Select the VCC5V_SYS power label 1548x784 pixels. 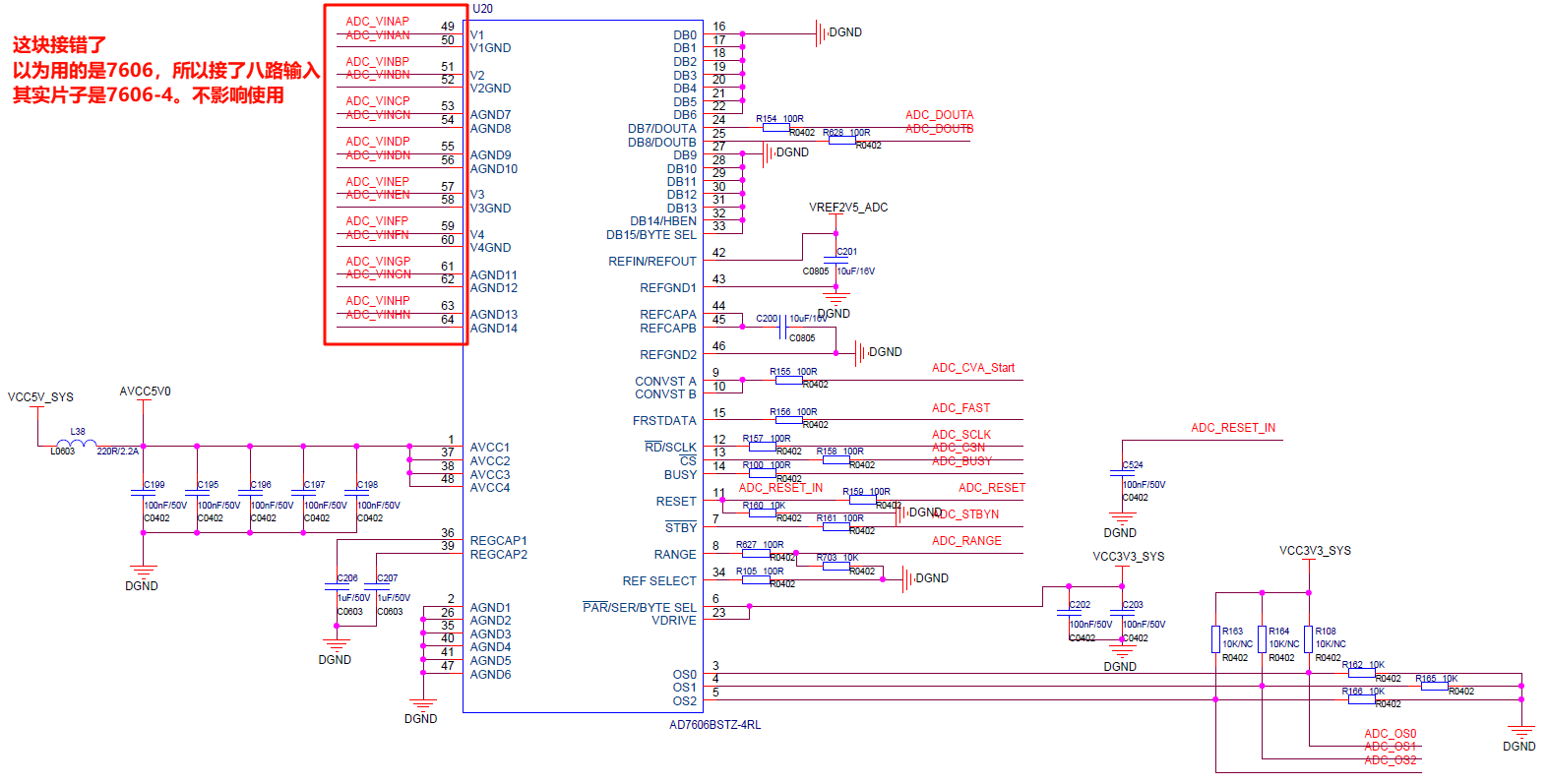40,397
